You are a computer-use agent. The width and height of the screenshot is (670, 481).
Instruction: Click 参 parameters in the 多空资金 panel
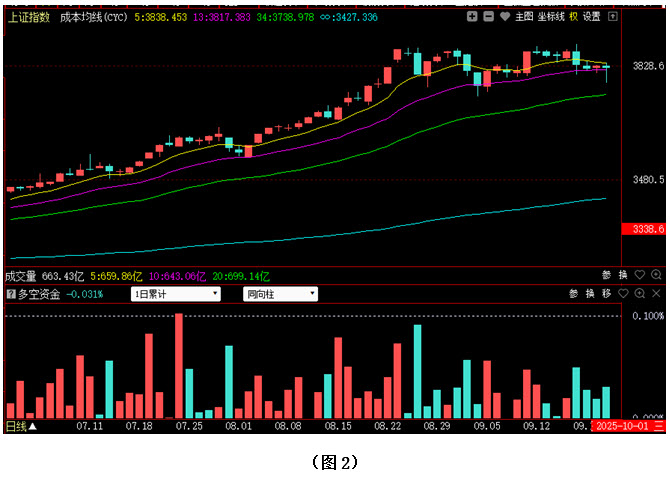(573, 293)
